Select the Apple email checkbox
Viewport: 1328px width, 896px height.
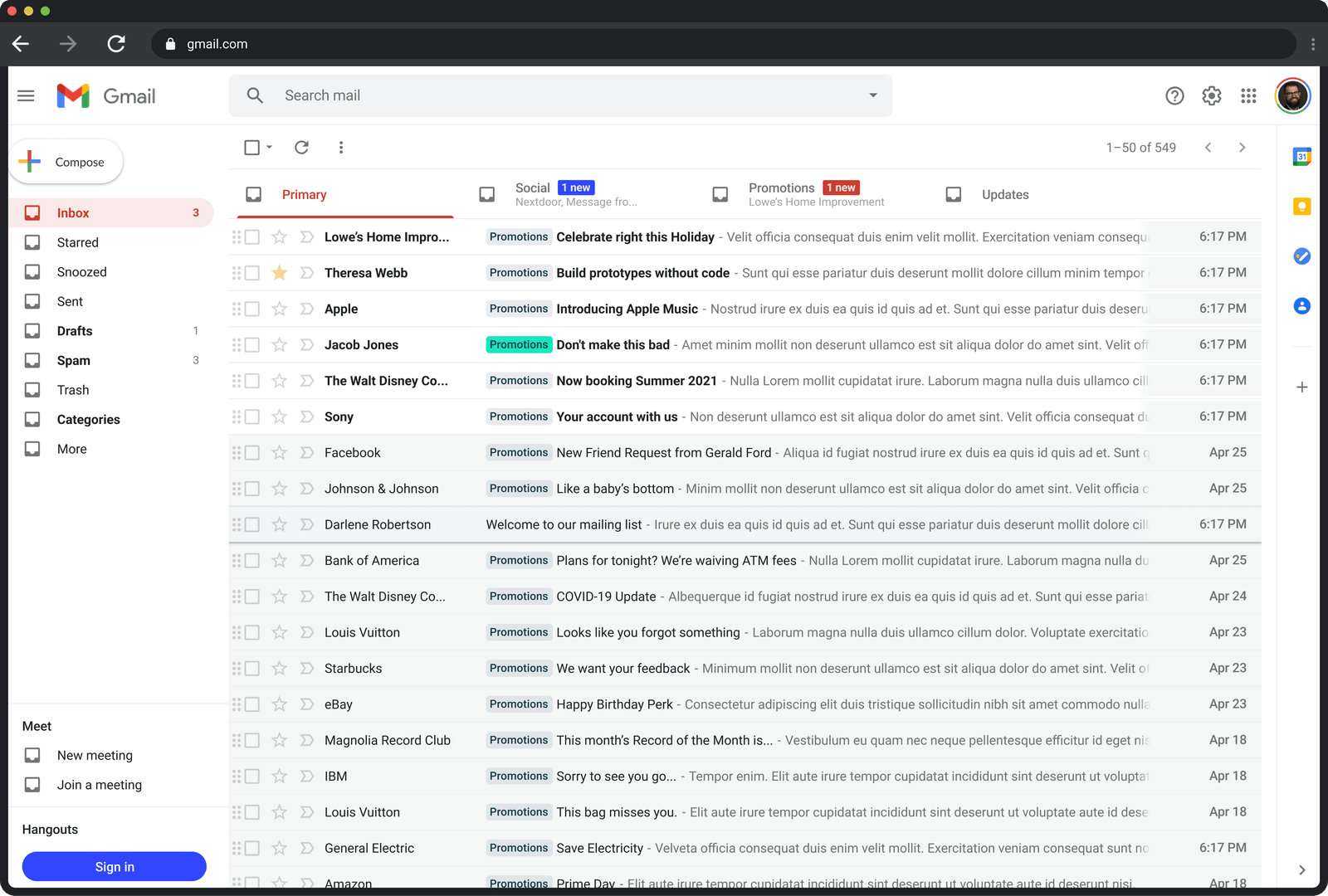pos(252,309)
